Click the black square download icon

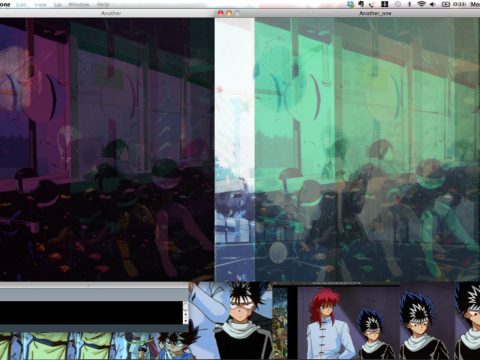[x=385, y=4]
